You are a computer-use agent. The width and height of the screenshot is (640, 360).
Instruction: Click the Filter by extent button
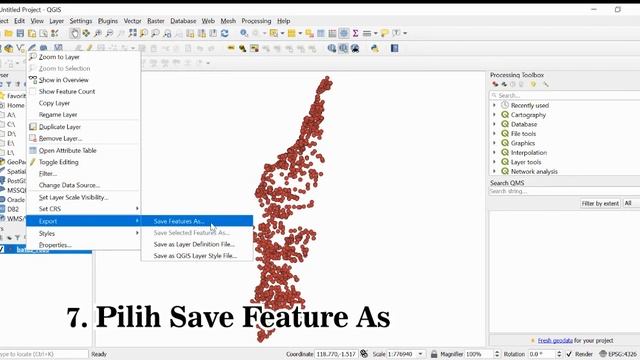pos(600,203)
